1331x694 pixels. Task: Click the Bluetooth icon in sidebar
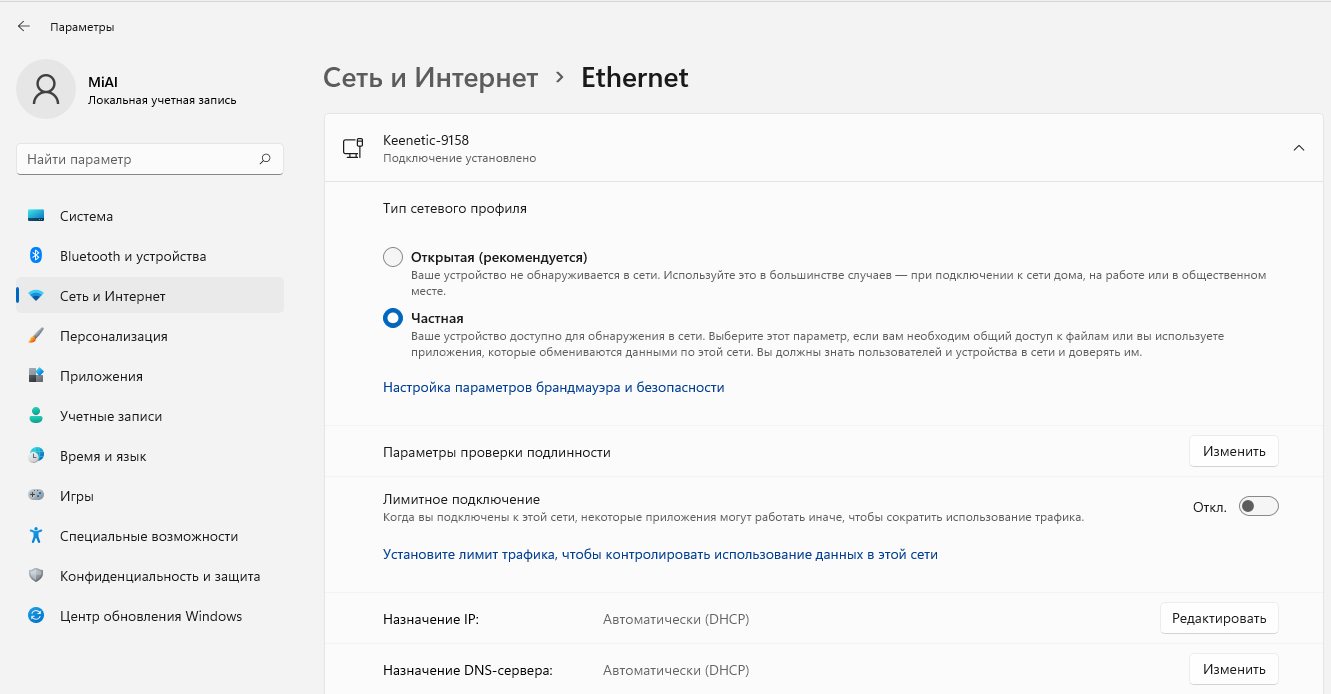(x=36, y=256)
